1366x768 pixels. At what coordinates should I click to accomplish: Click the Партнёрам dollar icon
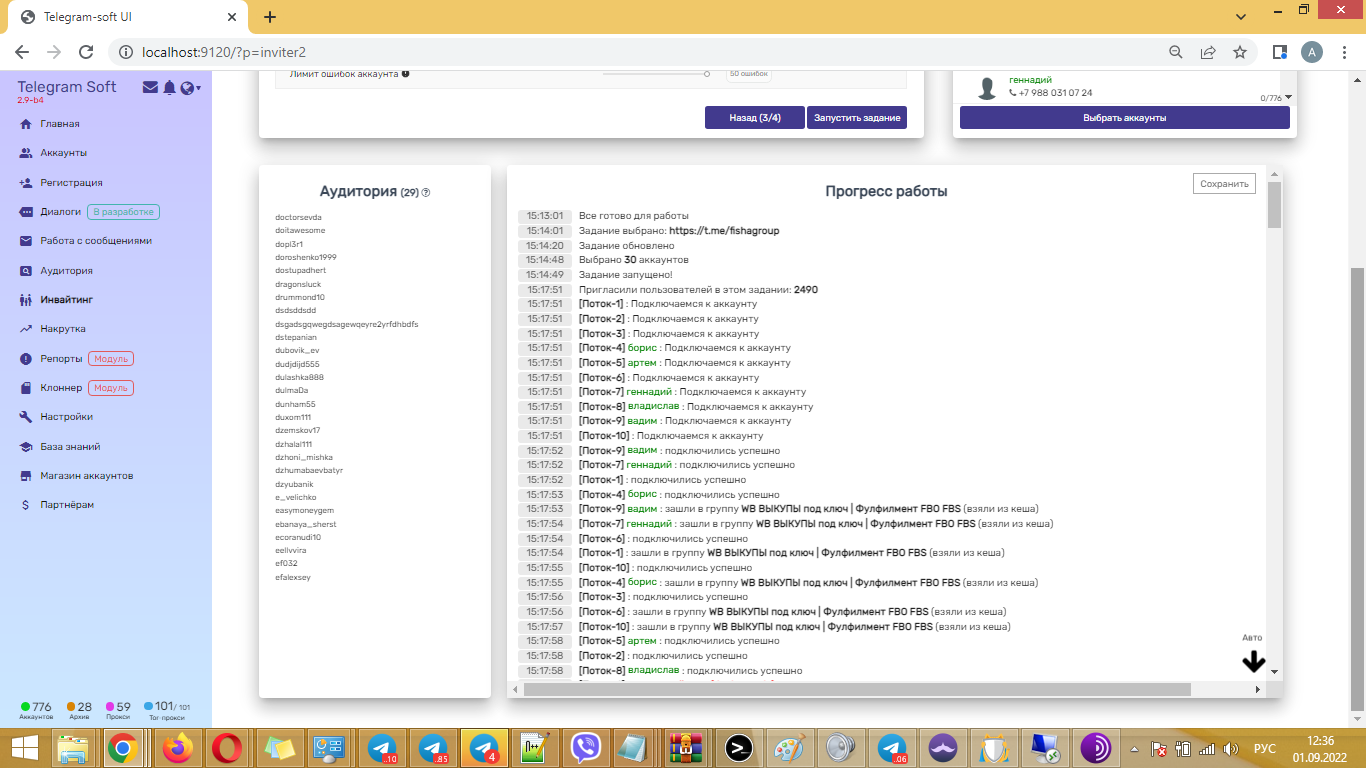click(25, 505)
